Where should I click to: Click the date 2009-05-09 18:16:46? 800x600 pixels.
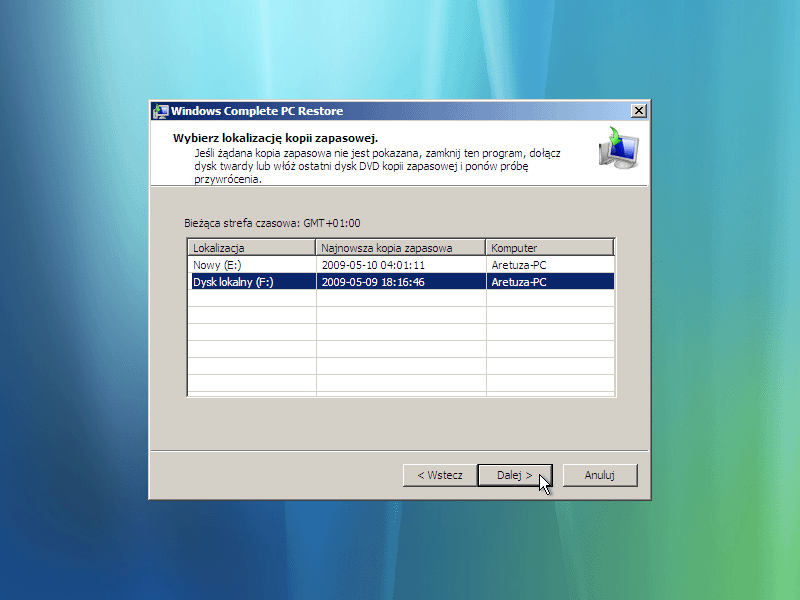tap(373, 282)
